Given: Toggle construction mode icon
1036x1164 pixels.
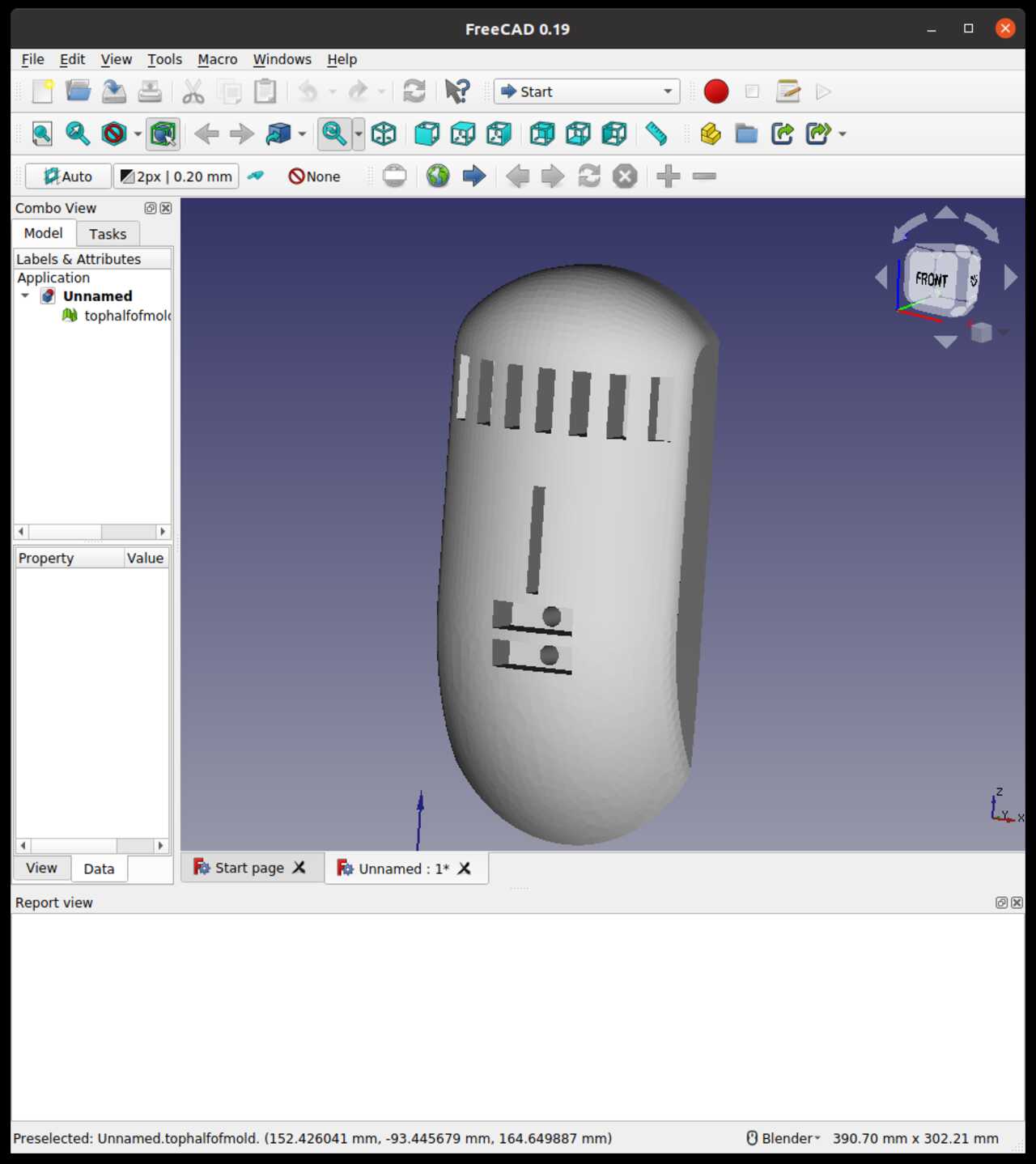Looking at the screenshot, I should (x=256, y=176).
